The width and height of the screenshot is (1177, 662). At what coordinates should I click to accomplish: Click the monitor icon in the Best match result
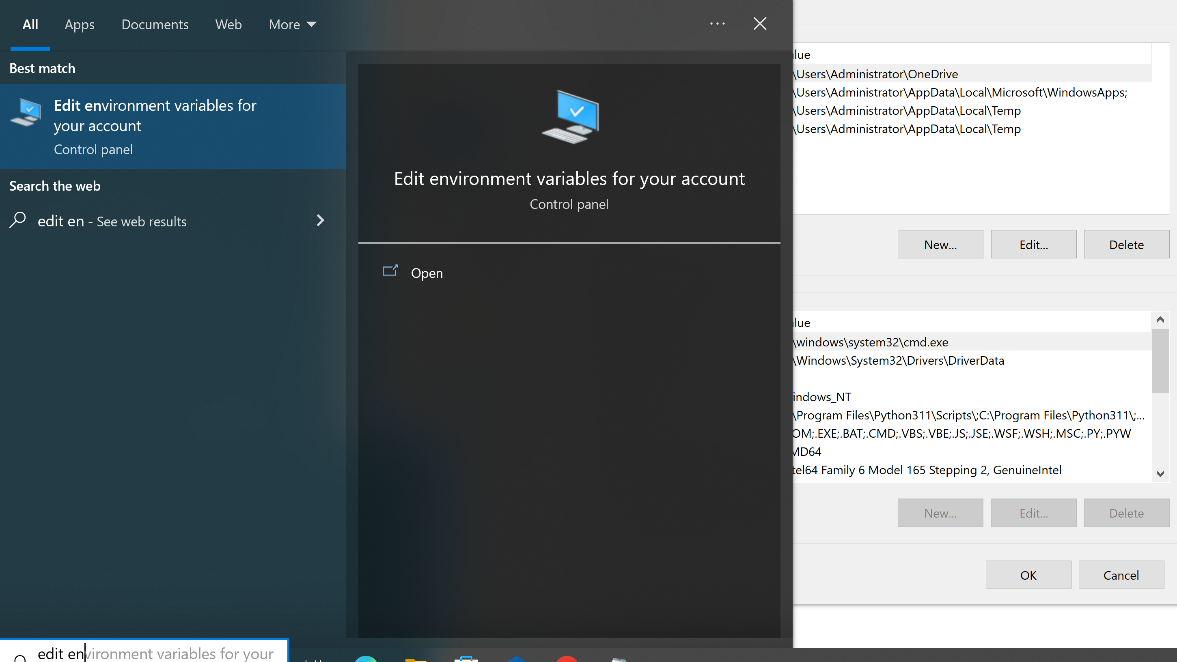pos(26,112)
